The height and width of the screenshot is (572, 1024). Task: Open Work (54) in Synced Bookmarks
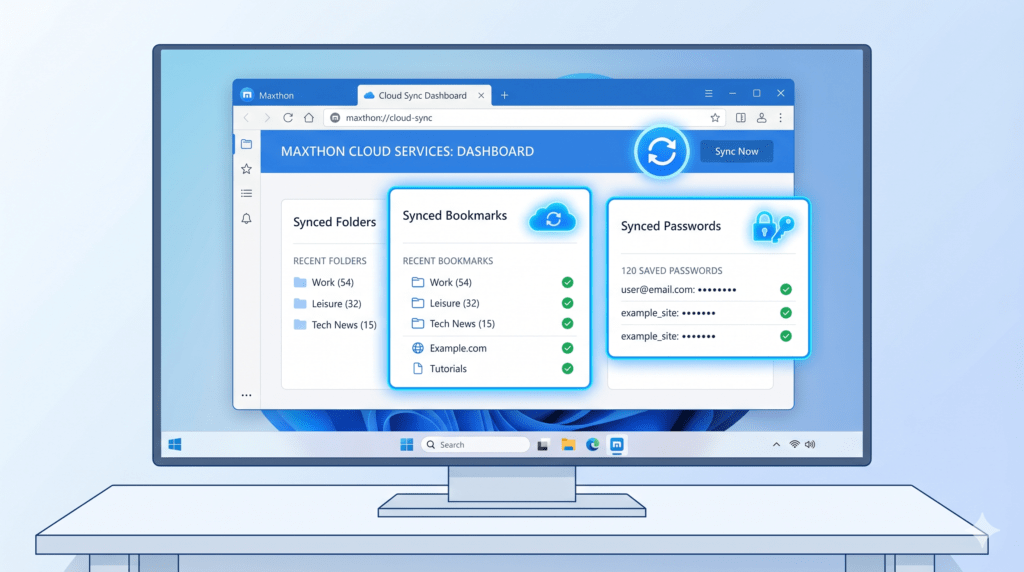[441, 282]
